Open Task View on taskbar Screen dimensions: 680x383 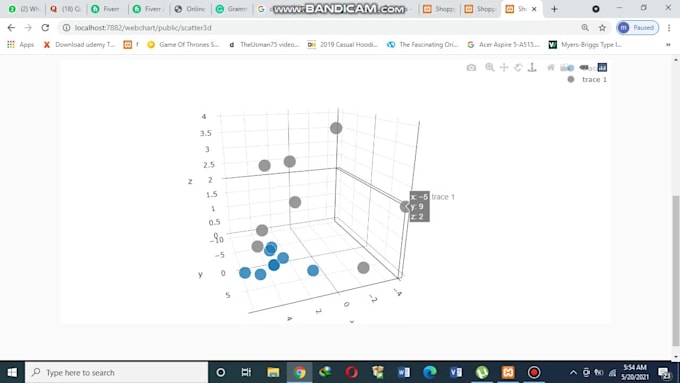coord(246,372)
